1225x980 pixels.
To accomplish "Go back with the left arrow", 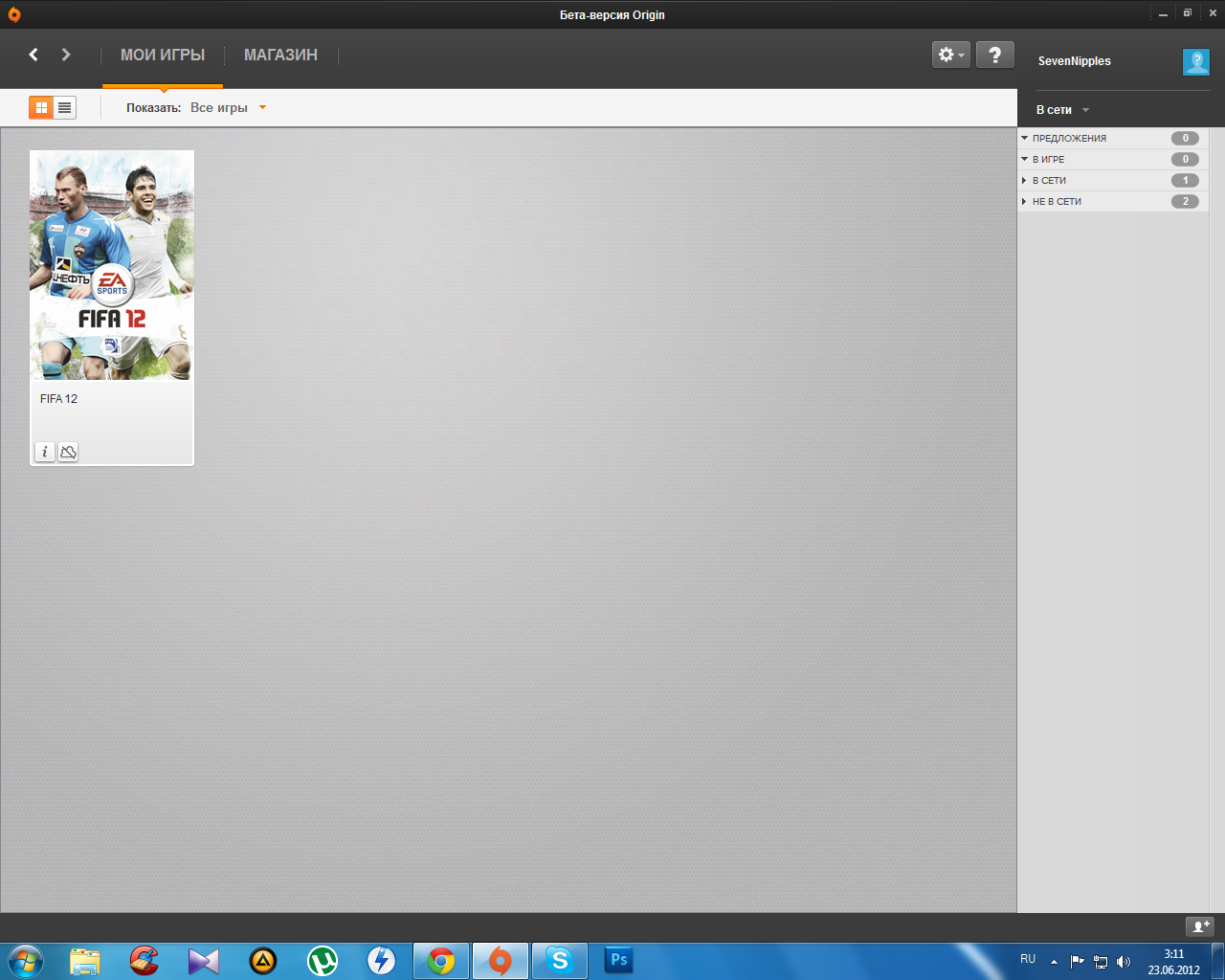I will coord(33,55).
